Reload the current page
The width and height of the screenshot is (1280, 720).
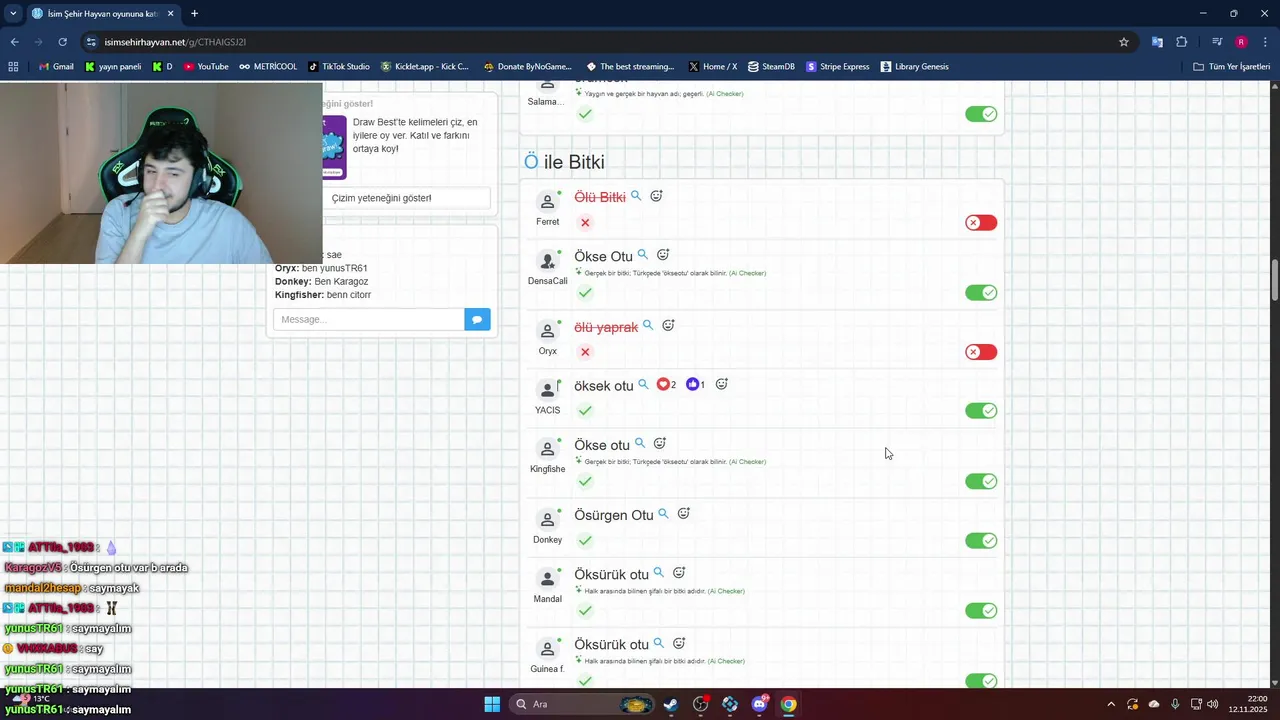tap(62, 42)
